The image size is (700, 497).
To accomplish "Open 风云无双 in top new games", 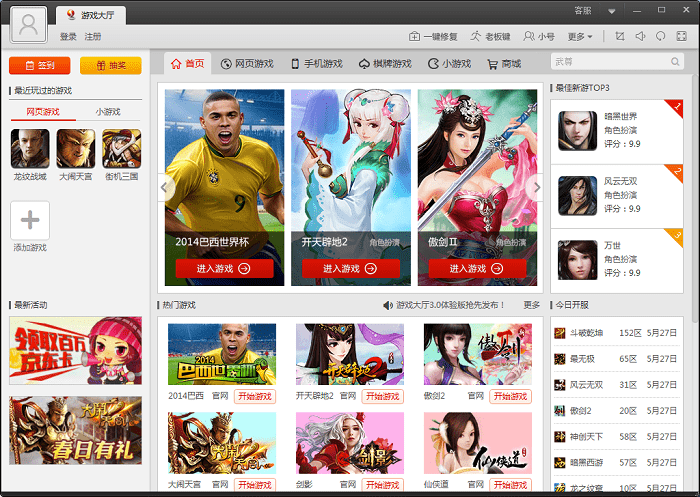I will pos(617,196).
